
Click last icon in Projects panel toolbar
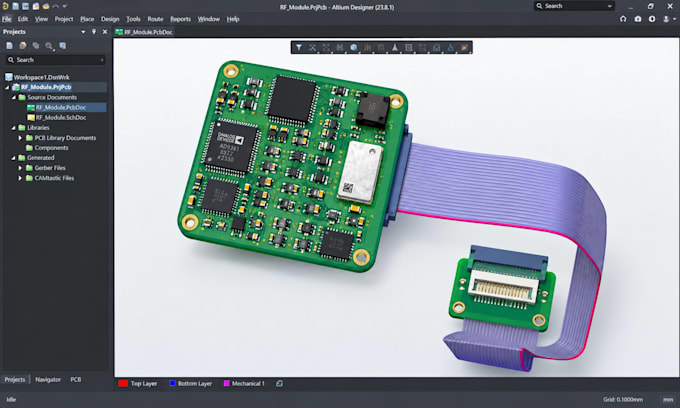point(62,46)
